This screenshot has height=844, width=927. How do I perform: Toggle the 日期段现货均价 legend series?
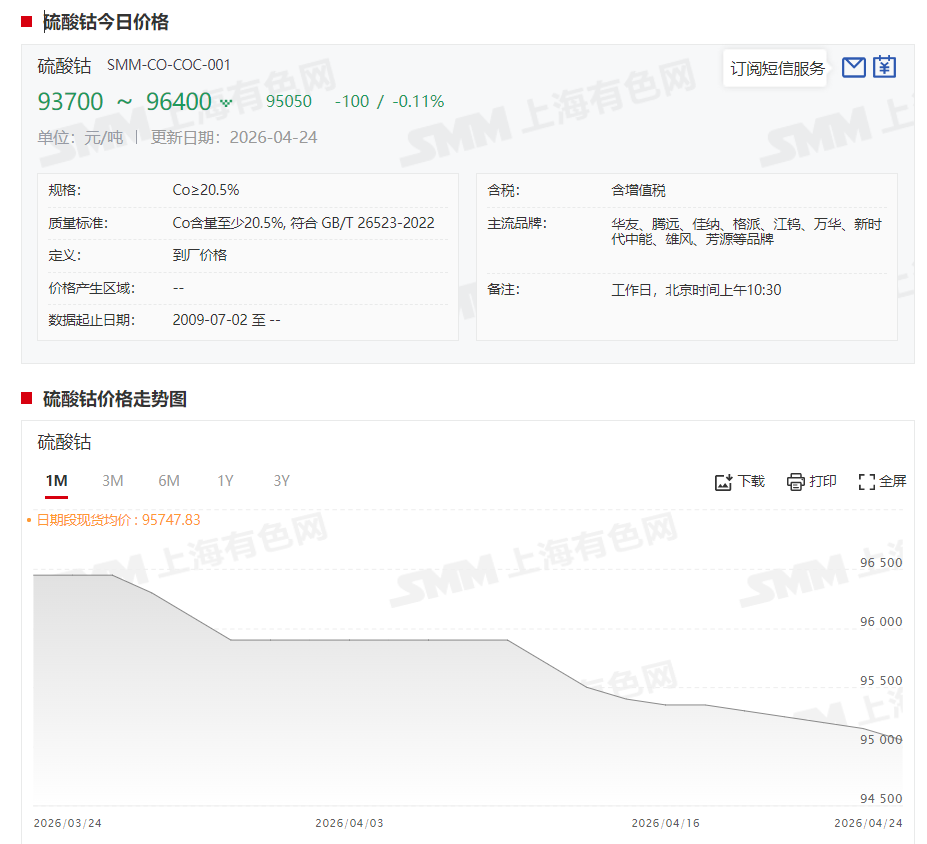114,520
